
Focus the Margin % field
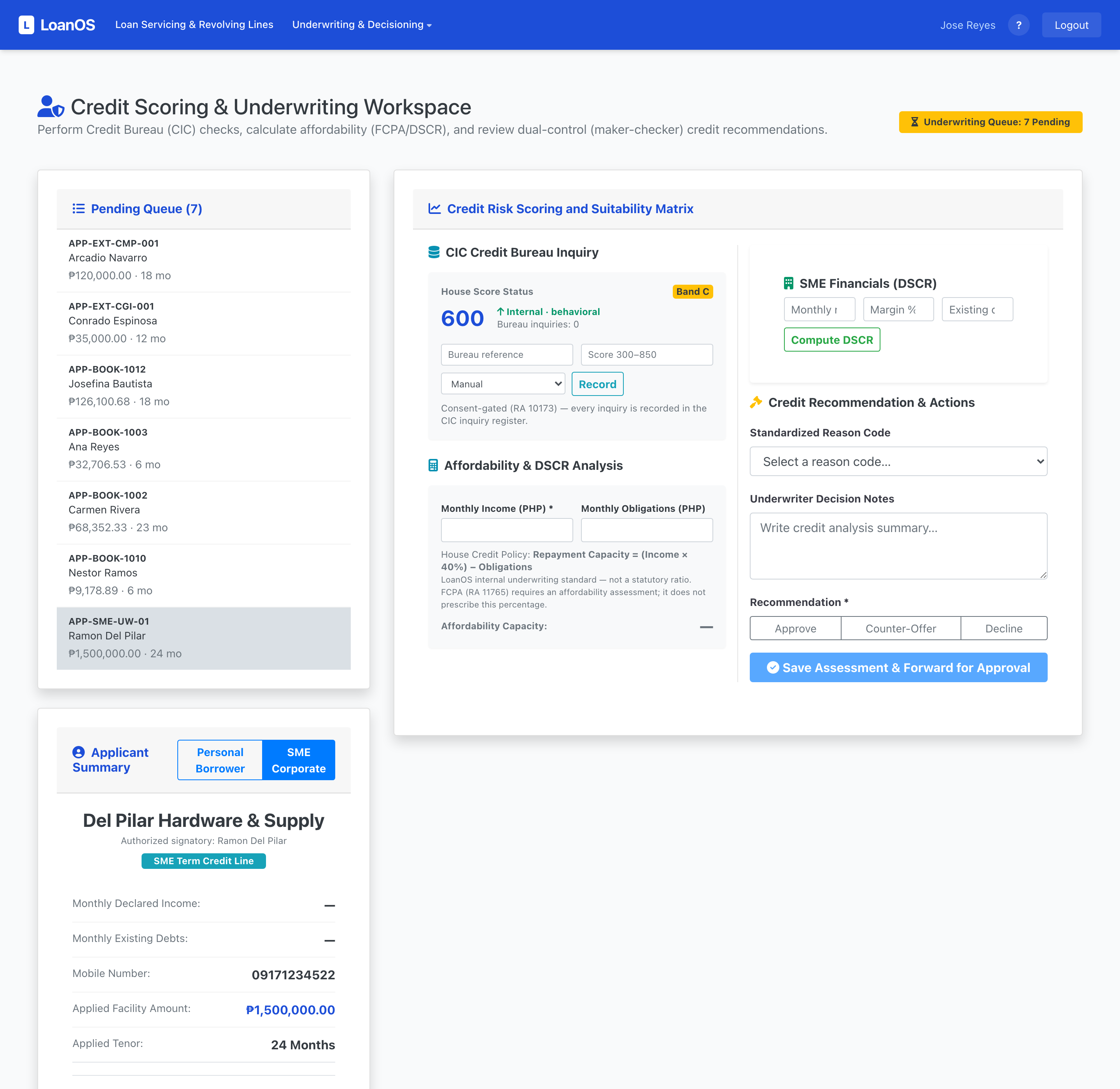[x=898, y=310]
